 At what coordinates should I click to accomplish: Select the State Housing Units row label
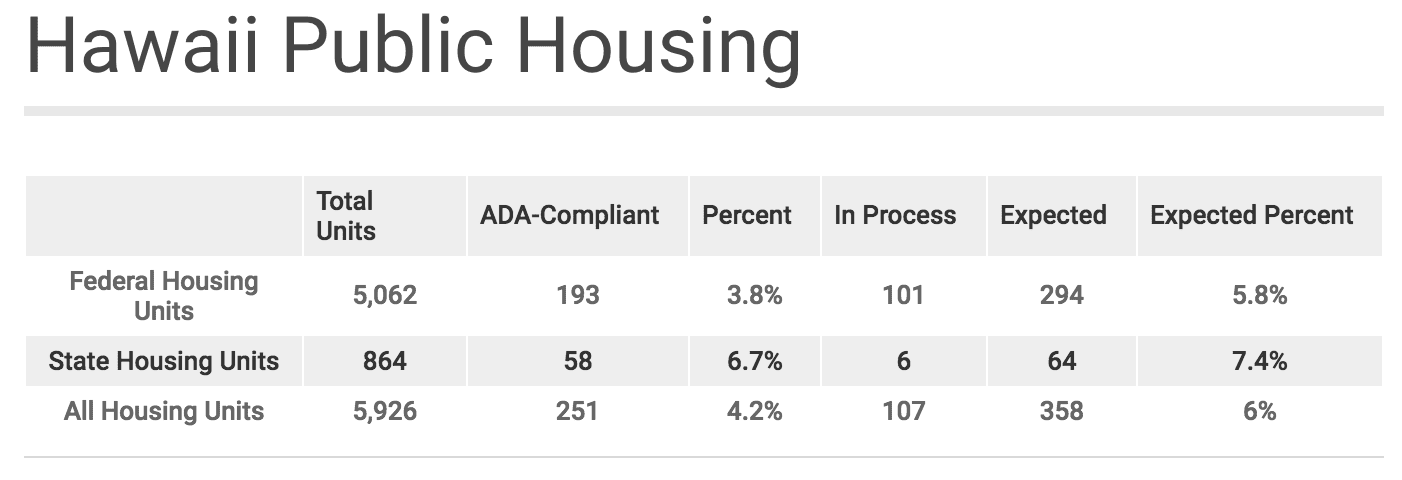coord(164,361)
